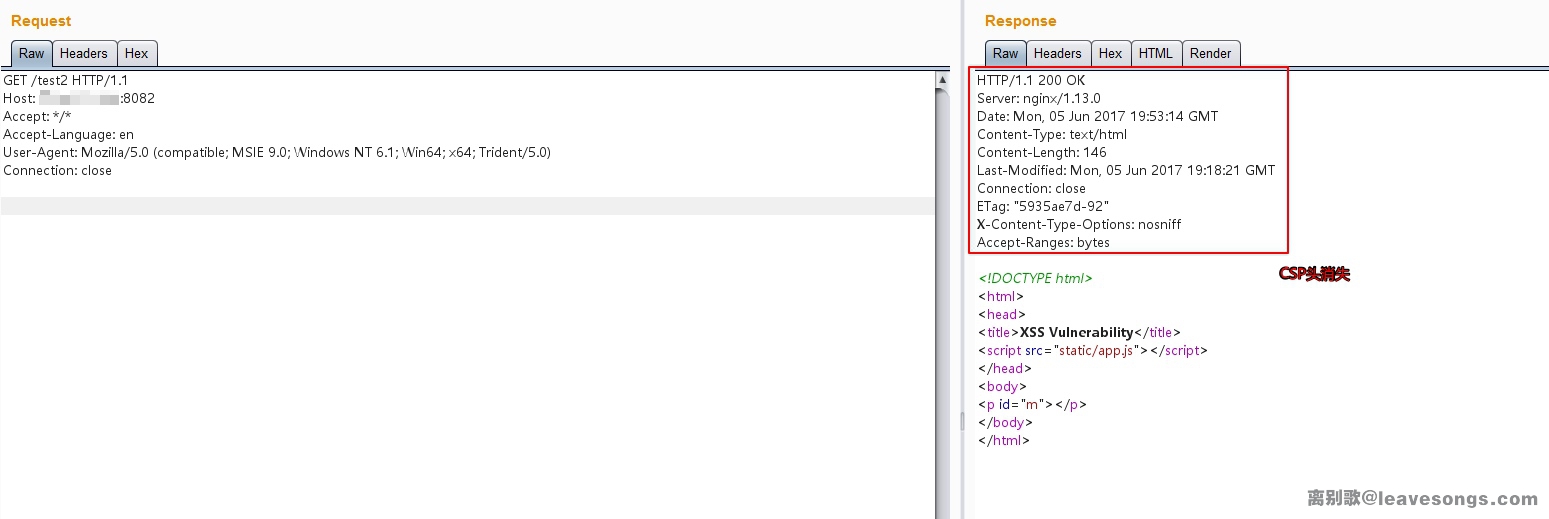Open the Request Hex tab

(x=137, y=54)
